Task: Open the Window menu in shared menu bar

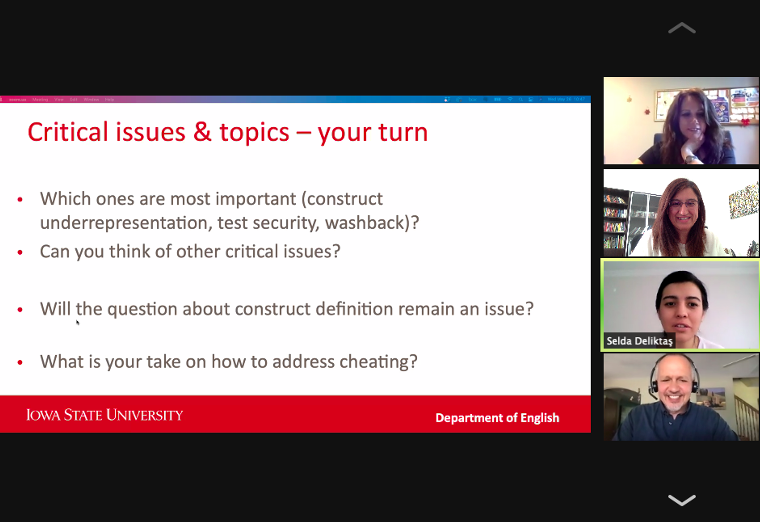Action: (x=91, y=99)
